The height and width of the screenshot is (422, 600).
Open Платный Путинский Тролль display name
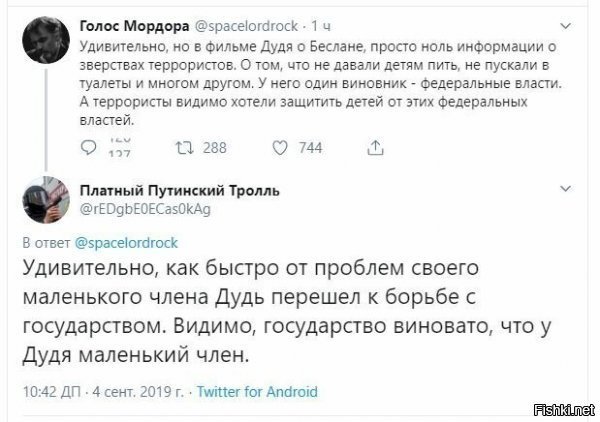pyautogui.click(x=179, y=190)
